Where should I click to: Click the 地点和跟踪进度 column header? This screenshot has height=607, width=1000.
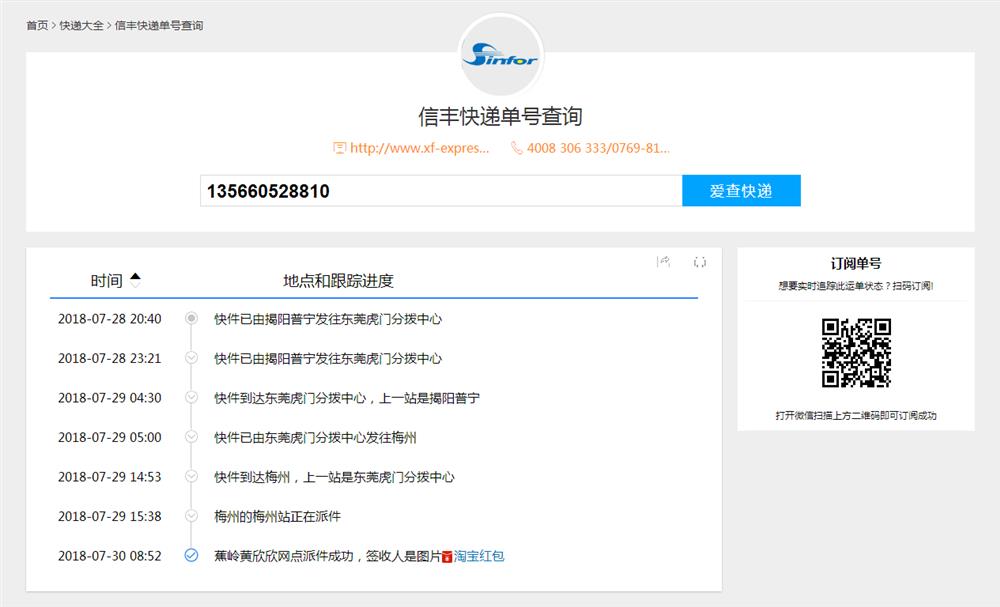tap(339, 281)
